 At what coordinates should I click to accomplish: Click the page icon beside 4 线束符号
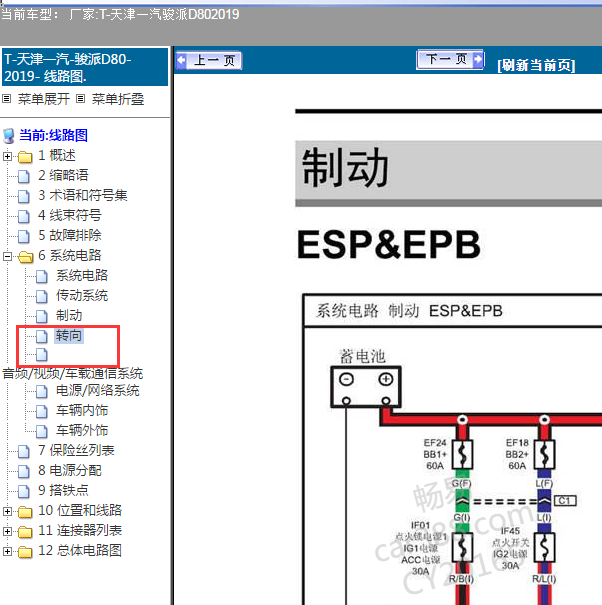click(x=24, y=217)
